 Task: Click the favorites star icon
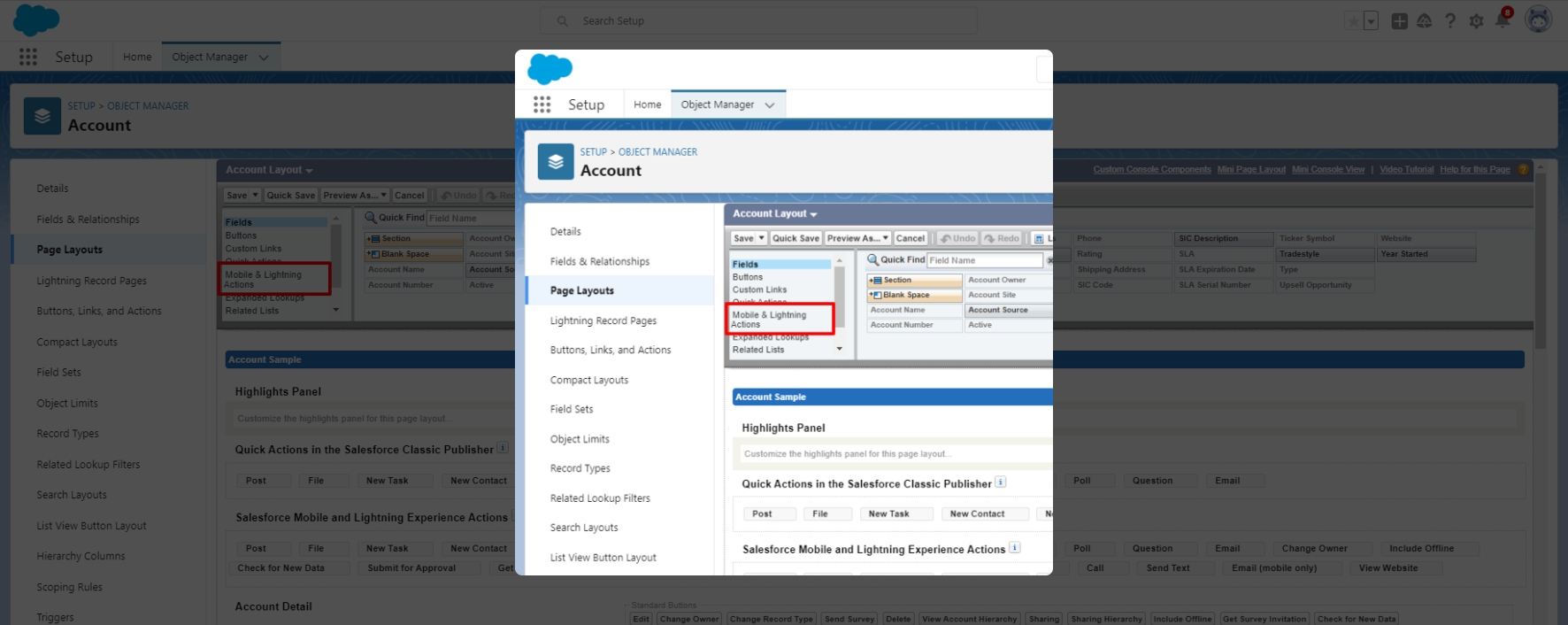(x=1352, y=21)
